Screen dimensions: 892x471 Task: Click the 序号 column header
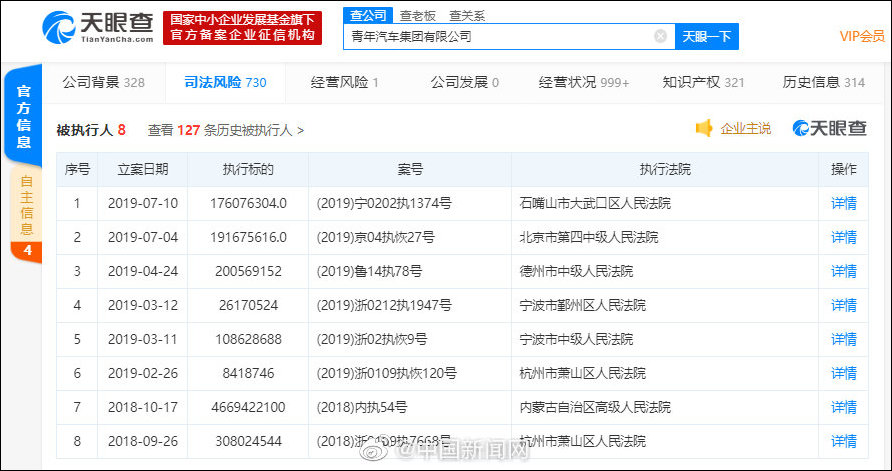pos(77,170)
